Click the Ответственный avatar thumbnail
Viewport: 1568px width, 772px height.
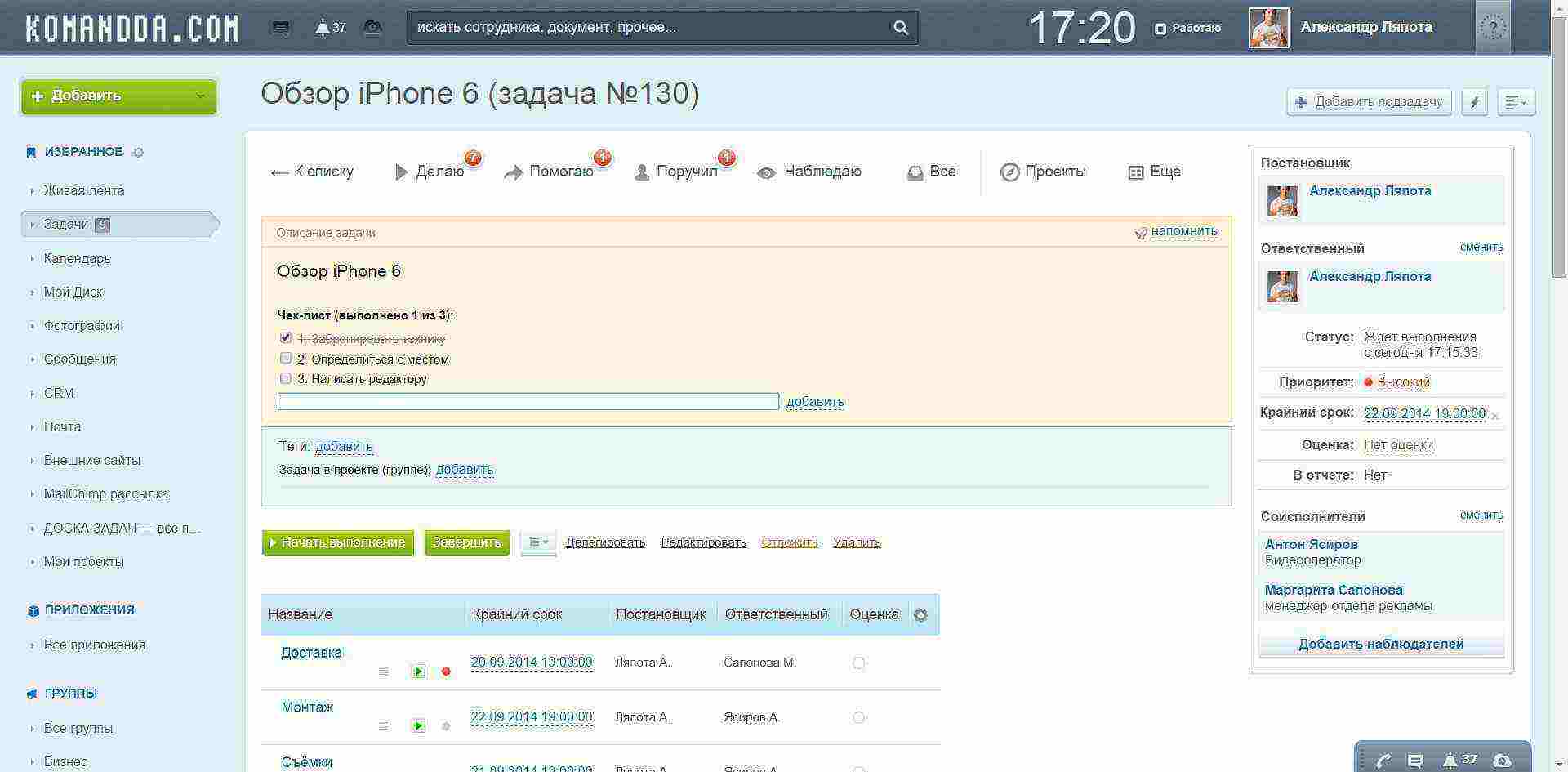(1283, 287)
